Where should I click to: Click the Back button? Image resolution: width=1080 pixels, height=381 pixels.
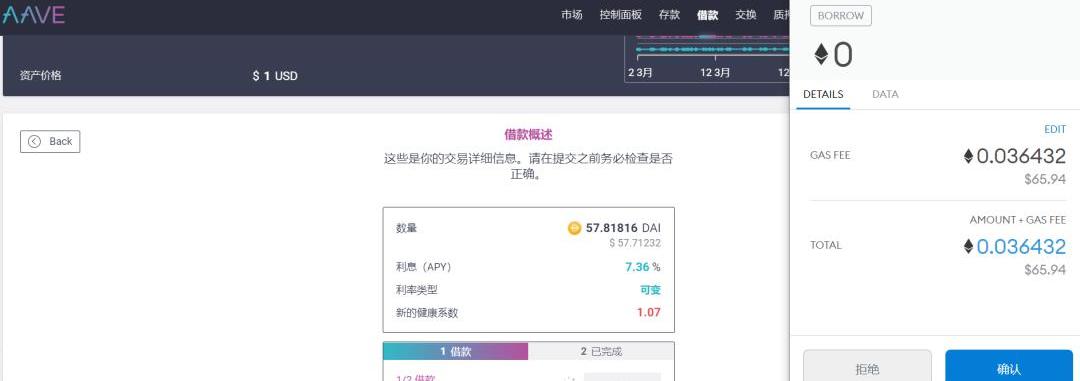point(50,141)
